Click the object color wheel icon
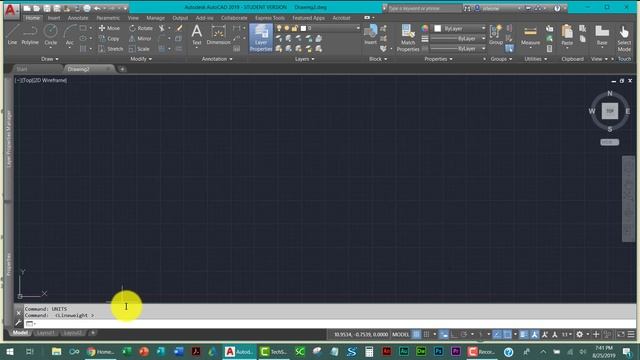 425,28
